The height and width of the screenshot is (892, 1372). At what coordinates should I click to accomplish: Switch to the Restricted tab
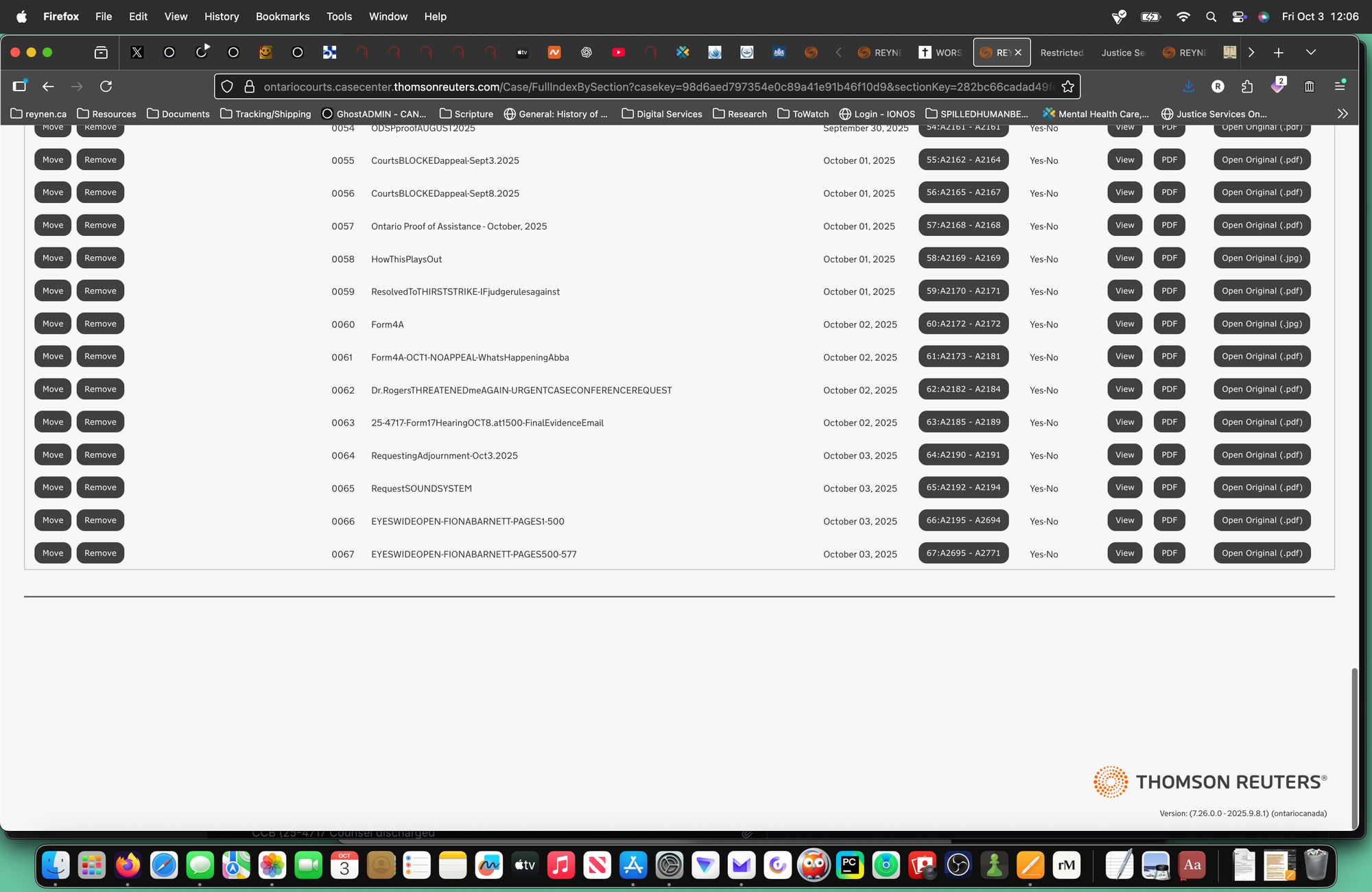1061,53
